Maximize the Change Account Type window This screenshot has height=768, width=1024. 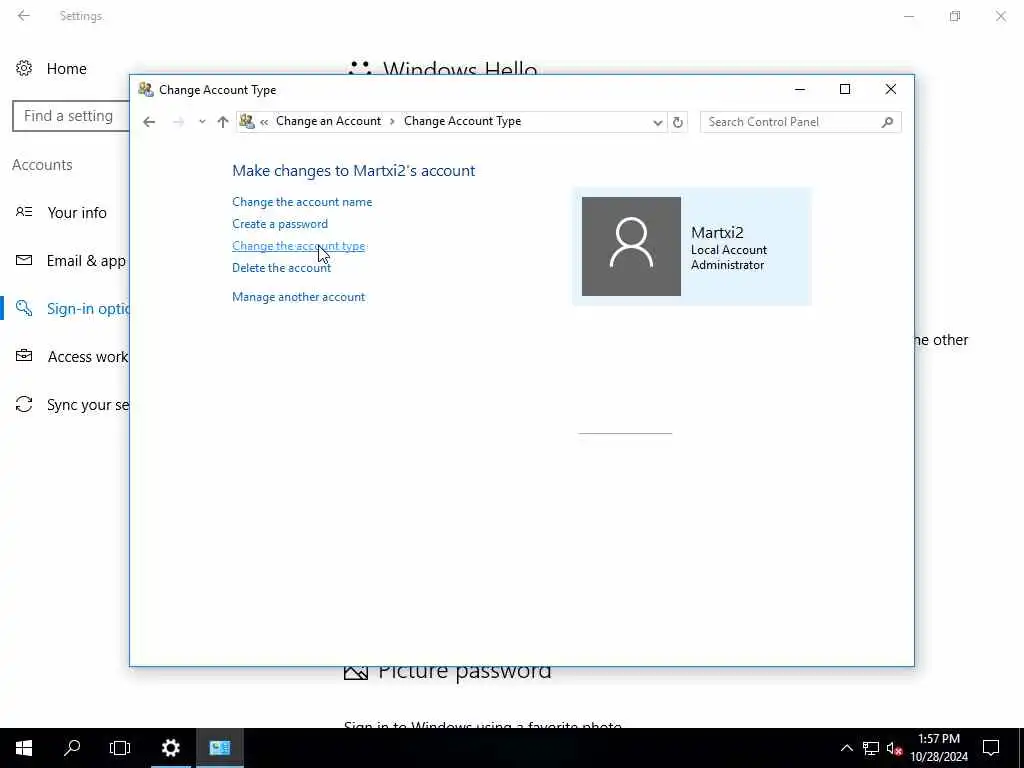[844, 89]
